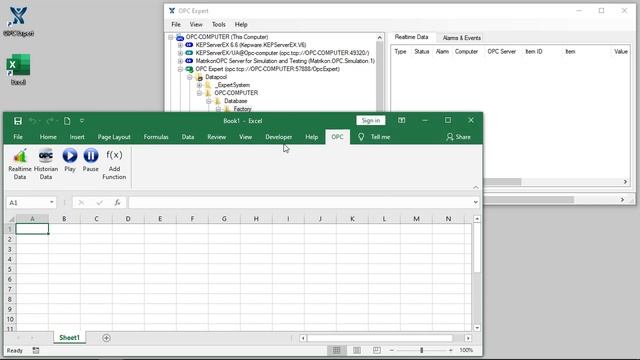Viewport: 640px width, 360px height.
Task: Select the Database folder in tree
Action: coord(236,101)
